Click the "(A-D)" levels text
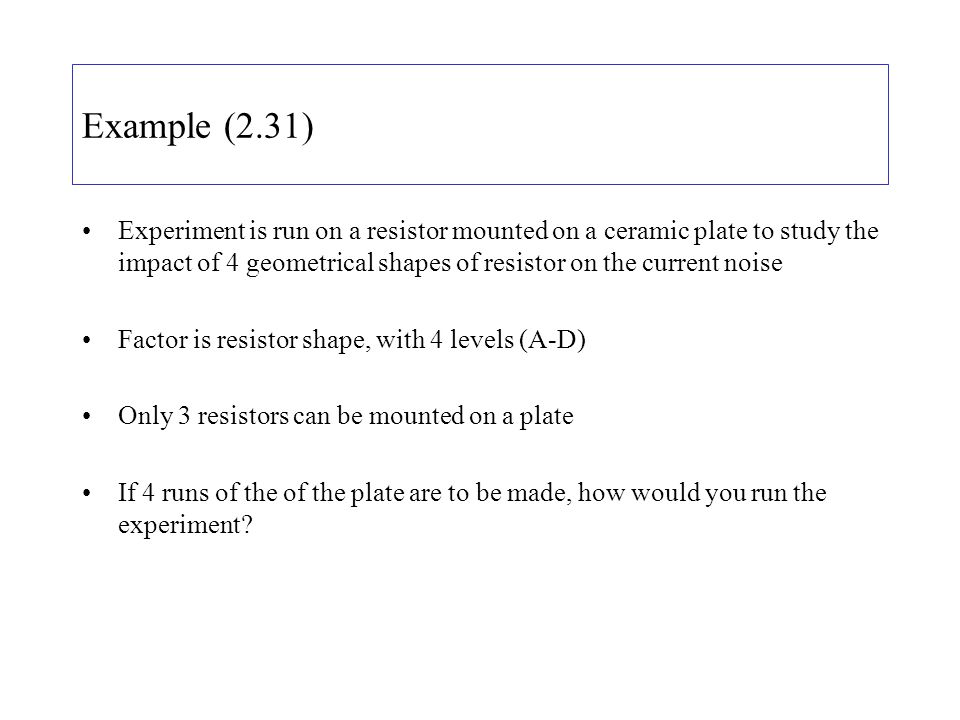 (x=552, y=340)
